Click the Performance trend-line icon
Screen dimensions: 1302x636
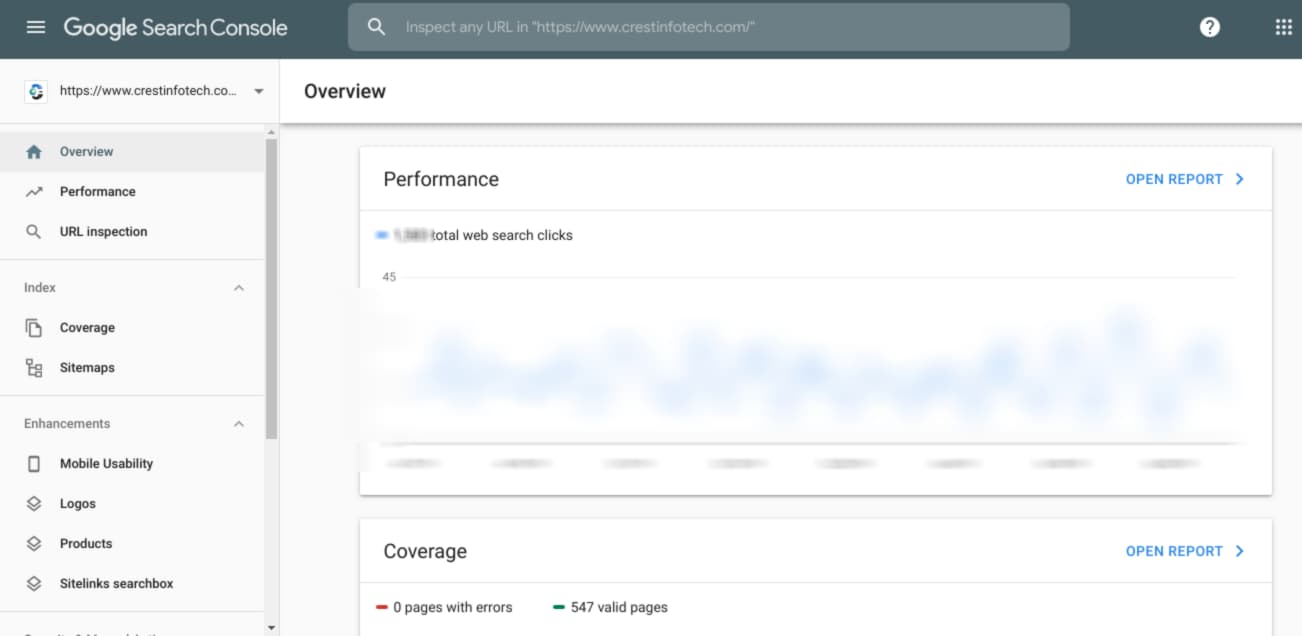point(34,192)
